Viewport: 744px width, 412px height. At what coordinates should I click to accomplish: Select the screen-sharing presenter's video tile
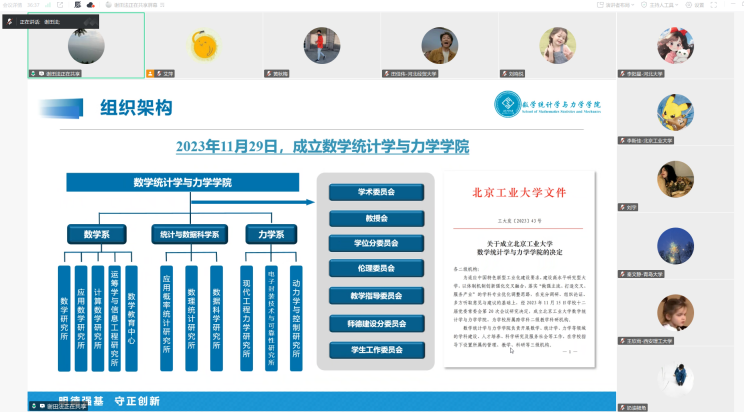tap(86, 45)
